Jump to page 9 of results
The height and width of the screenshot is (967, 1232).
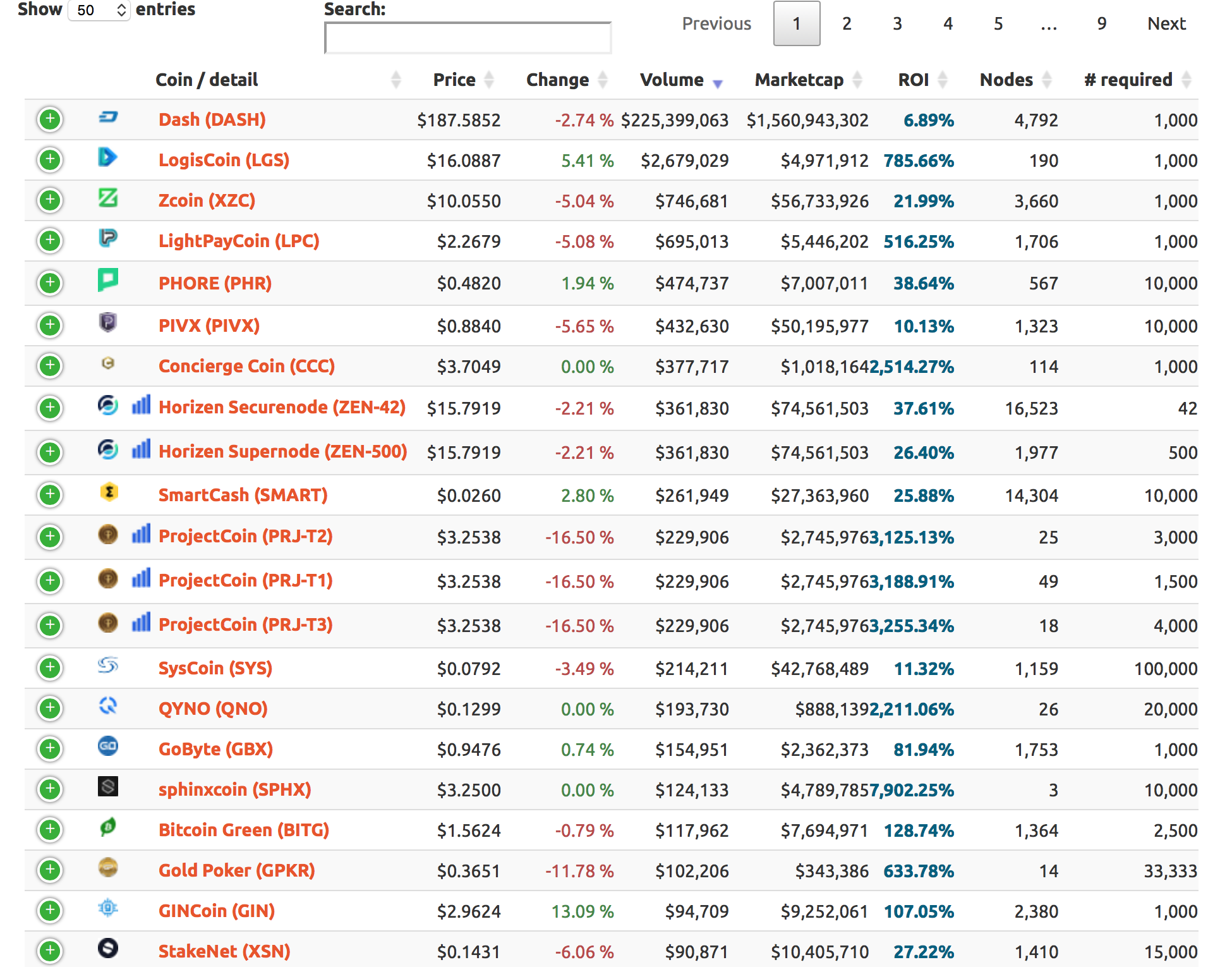(x=1101, y=24)
